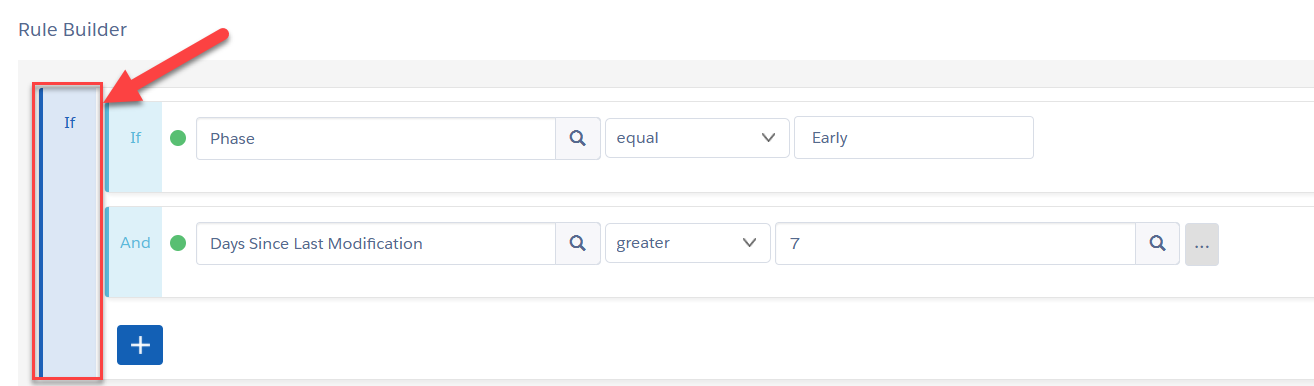Click the light blue If label of Phase row
The image size is (1314, 386).
136,138
